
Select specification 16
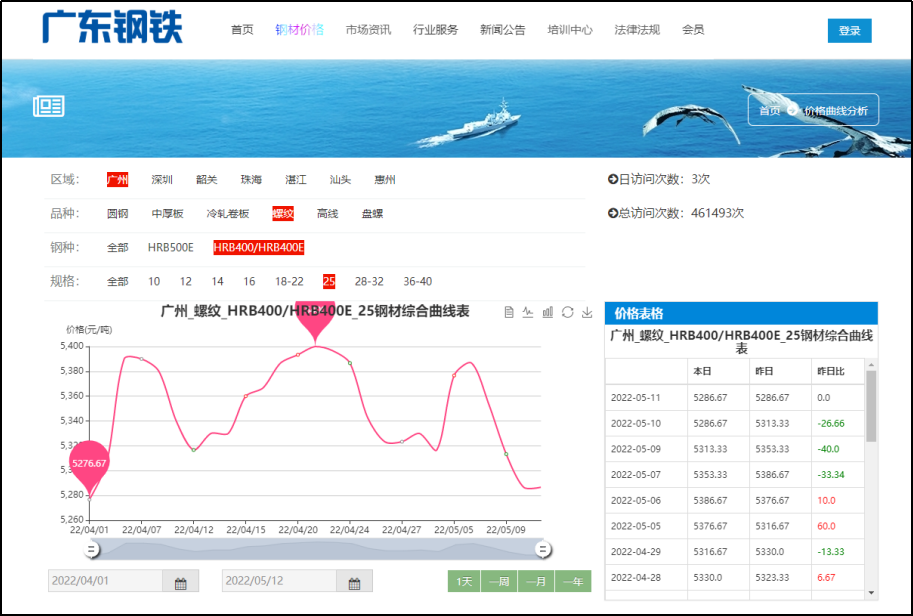pyautogui.click(x=249, y=282)
